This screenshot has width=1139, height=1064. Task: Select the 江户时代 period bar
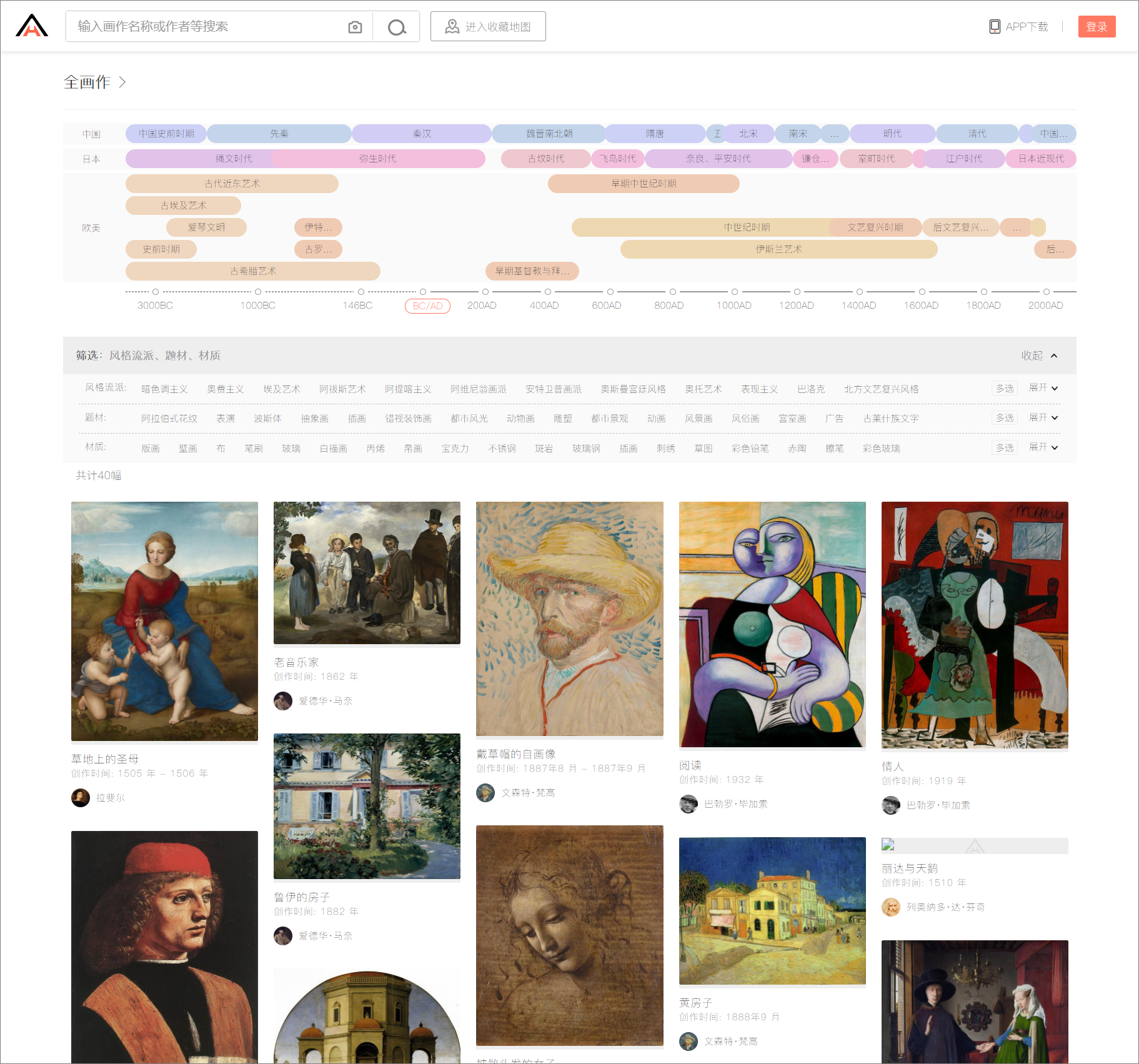(x=964, y=159)
